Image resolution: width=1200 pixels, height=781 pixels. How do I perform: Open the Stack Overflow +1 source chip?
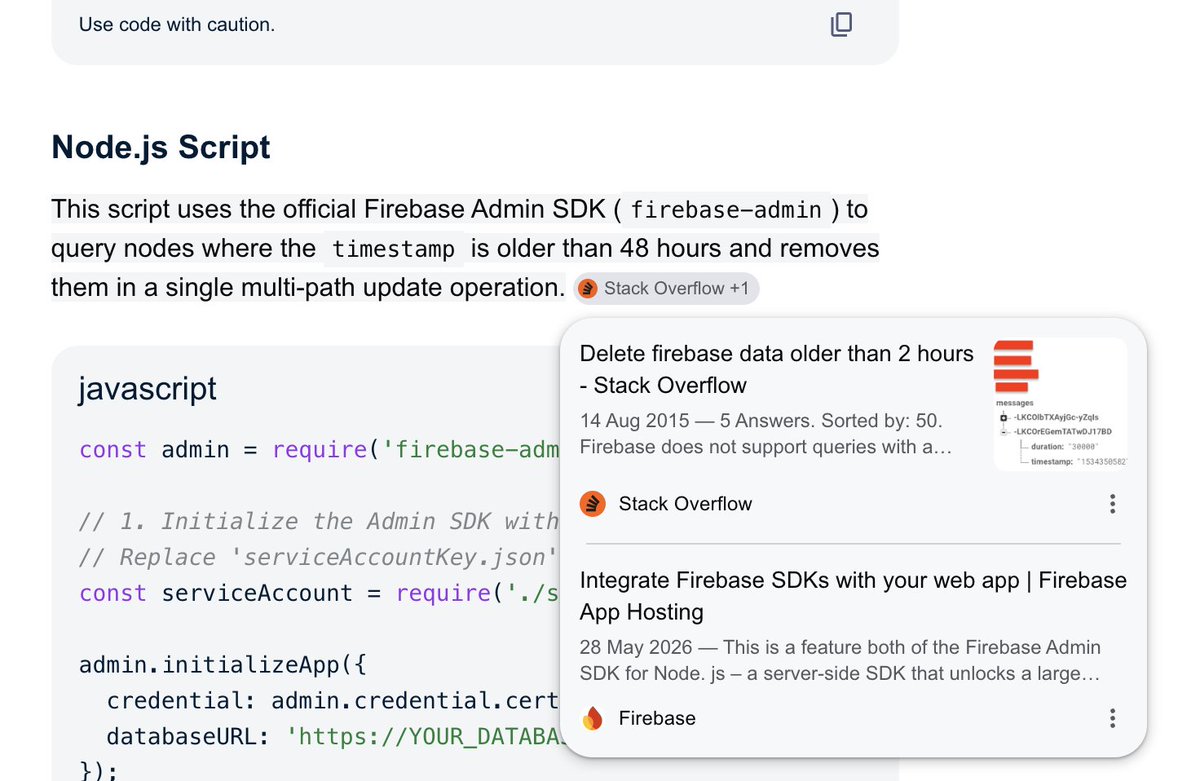pos(667,288)
